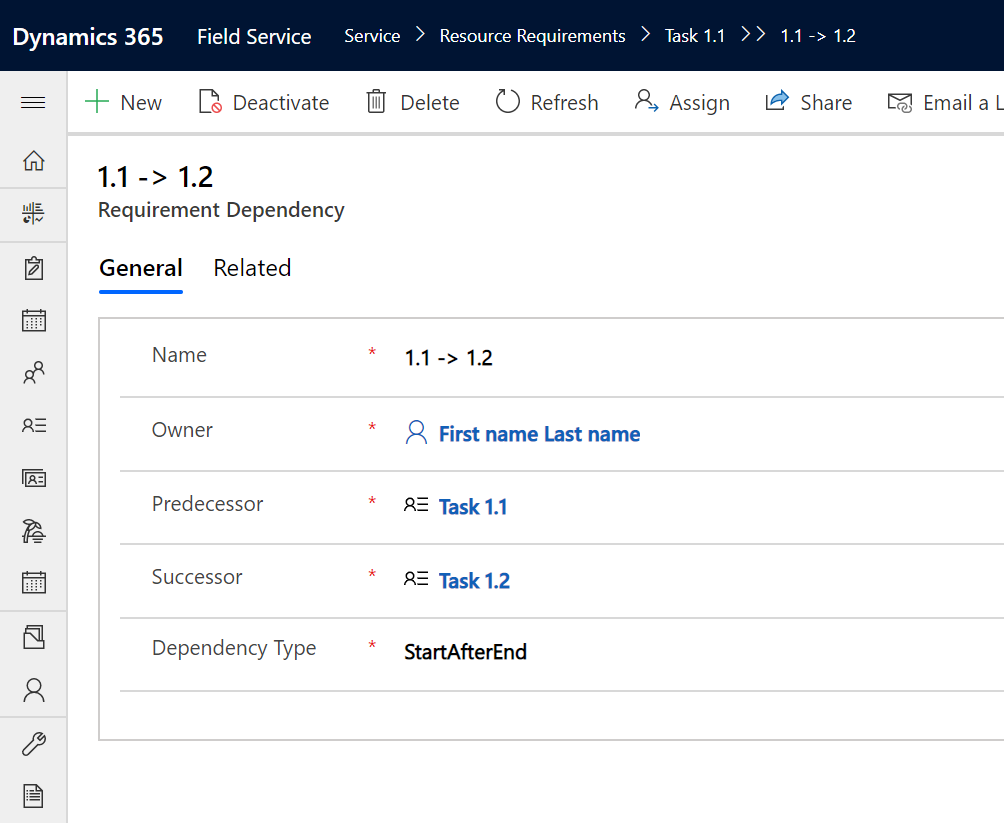Click the Predecessor record icon
This screenshot has height=823, width=1004.
coord(416,505)
